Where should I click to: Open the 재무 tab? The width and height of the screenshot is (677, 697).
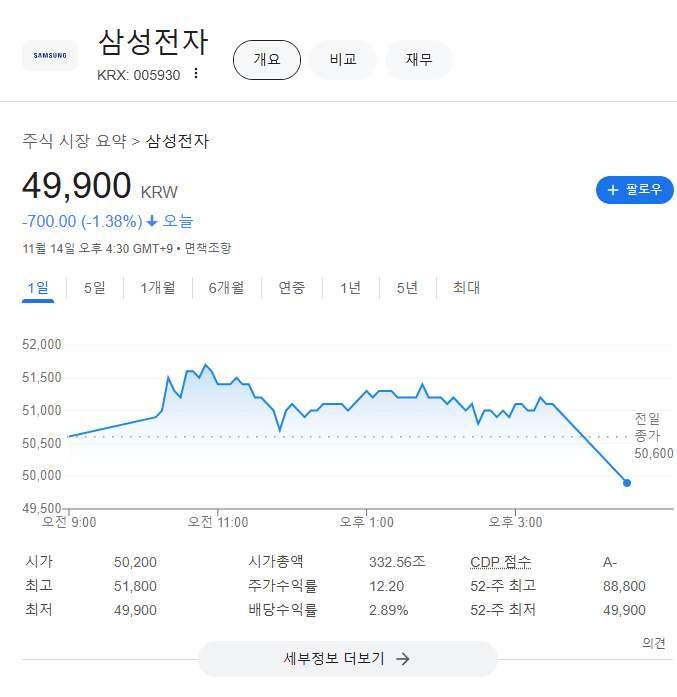419,60
